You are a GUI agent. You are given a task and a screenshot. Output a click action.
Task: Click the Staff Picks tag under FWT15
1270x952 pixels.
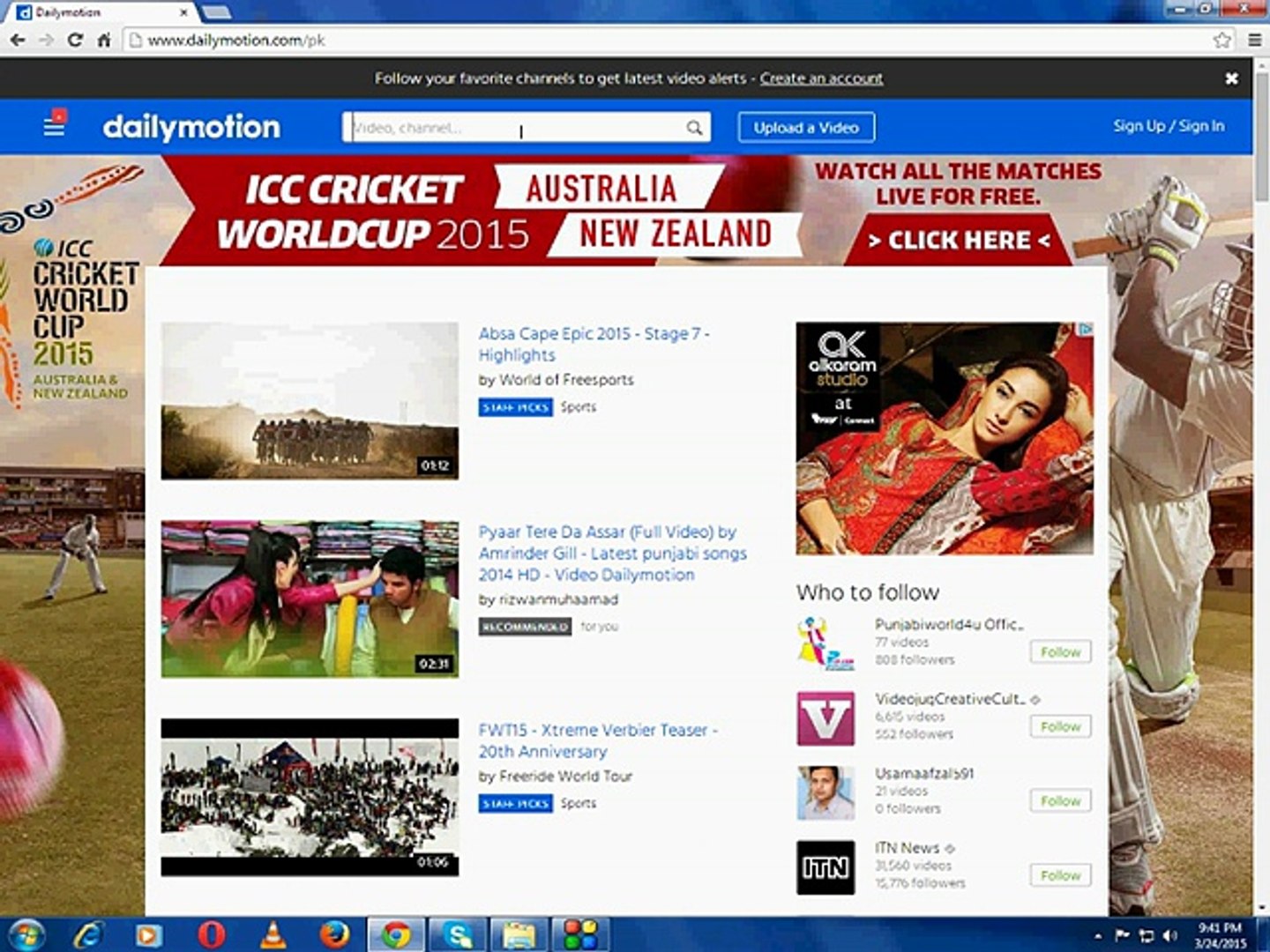coord(516,804)
